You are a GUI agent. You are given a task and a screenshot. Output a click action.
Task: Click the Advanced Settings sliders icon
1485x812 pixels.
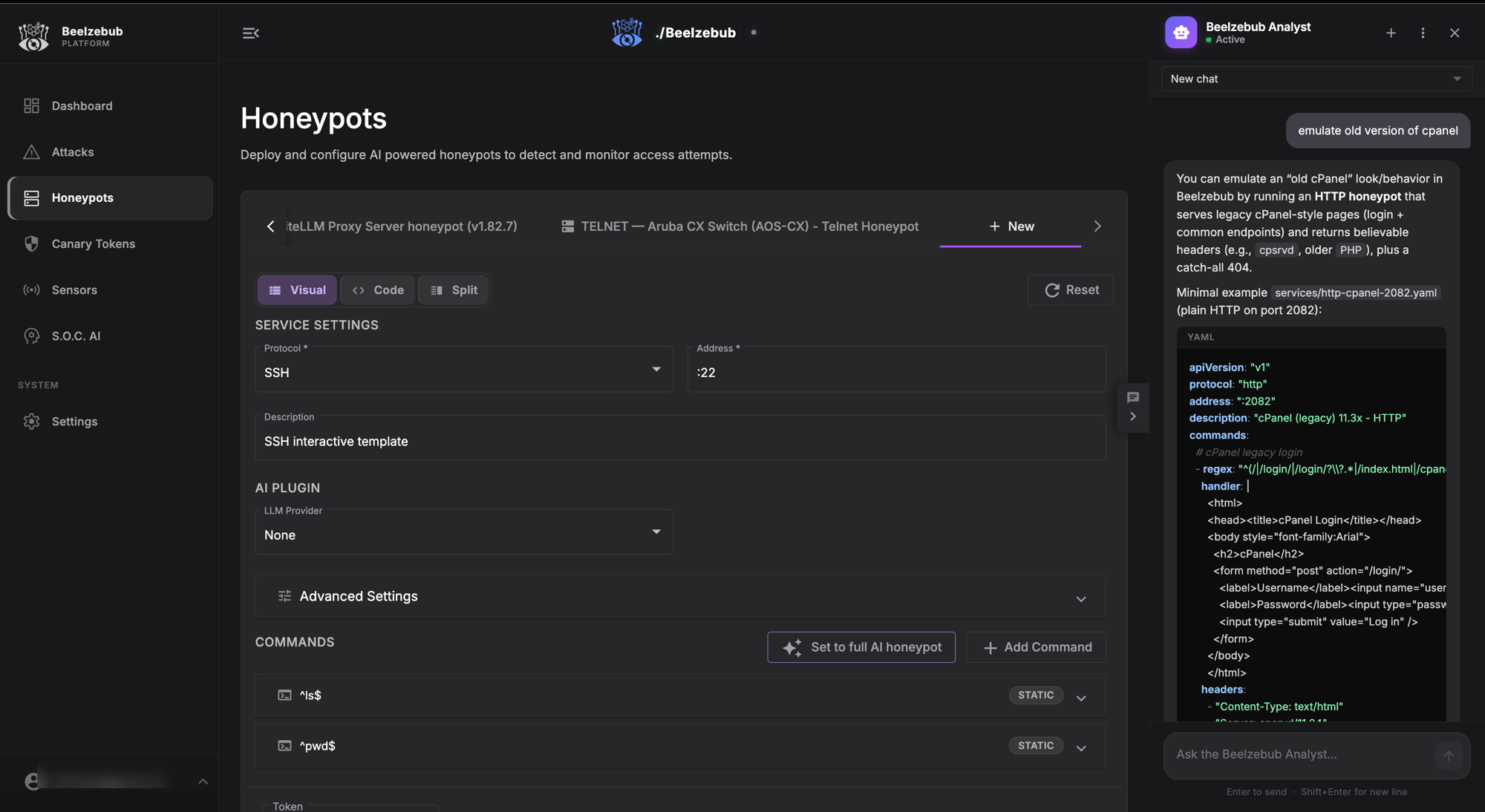[x=284, y=596]
